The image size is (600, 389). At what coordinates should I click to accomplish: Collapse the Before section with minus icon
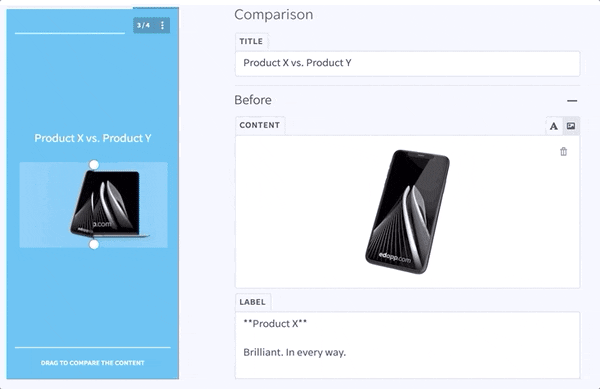click(572, 101)
